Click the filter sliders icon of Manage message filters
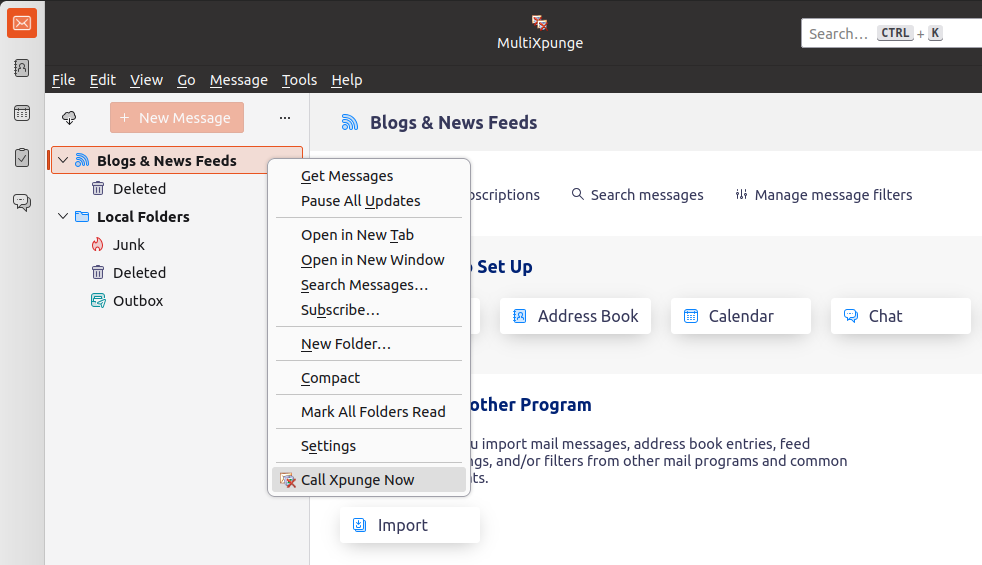Screen dimensions: 982x565 click(742, 194)
